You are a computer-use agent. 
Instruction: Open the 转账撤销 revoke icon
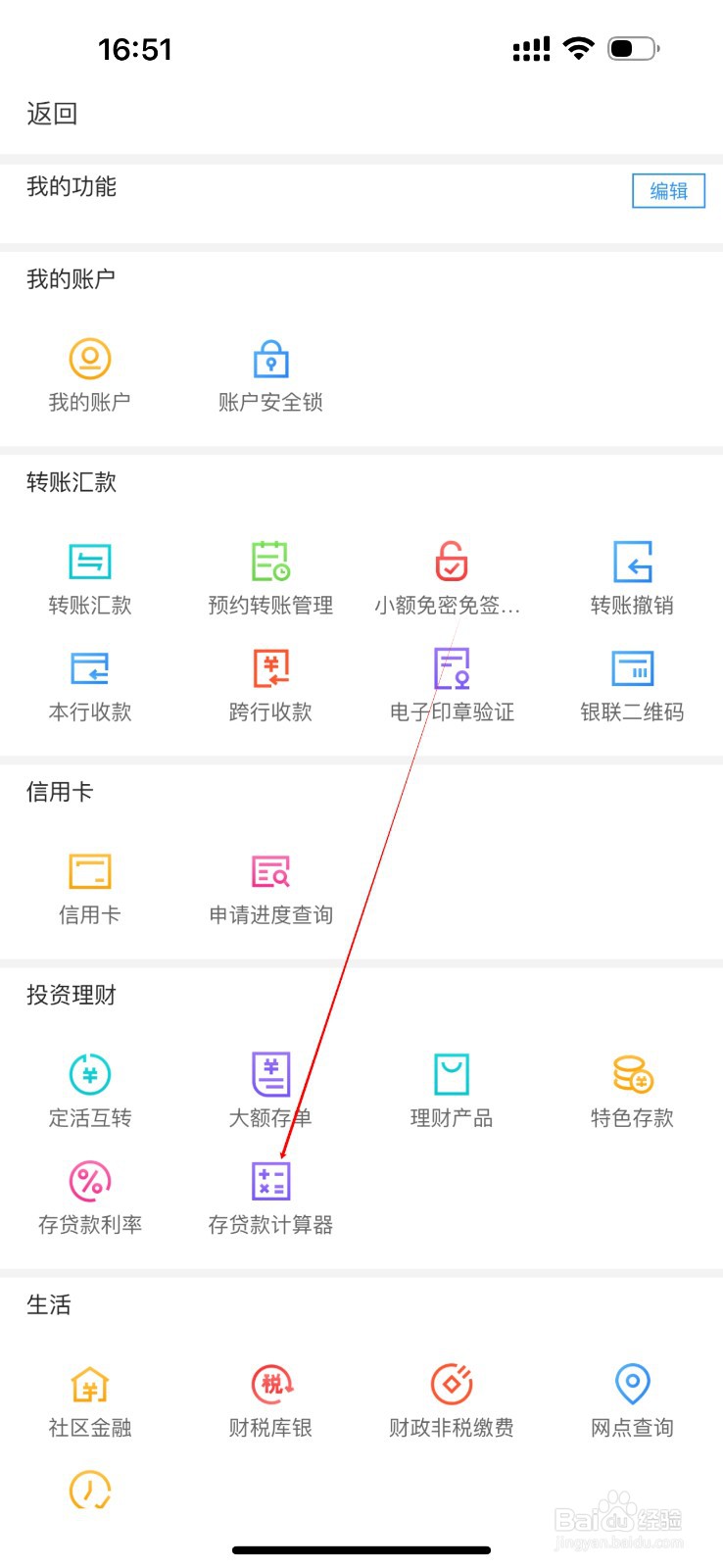[633, 562]
